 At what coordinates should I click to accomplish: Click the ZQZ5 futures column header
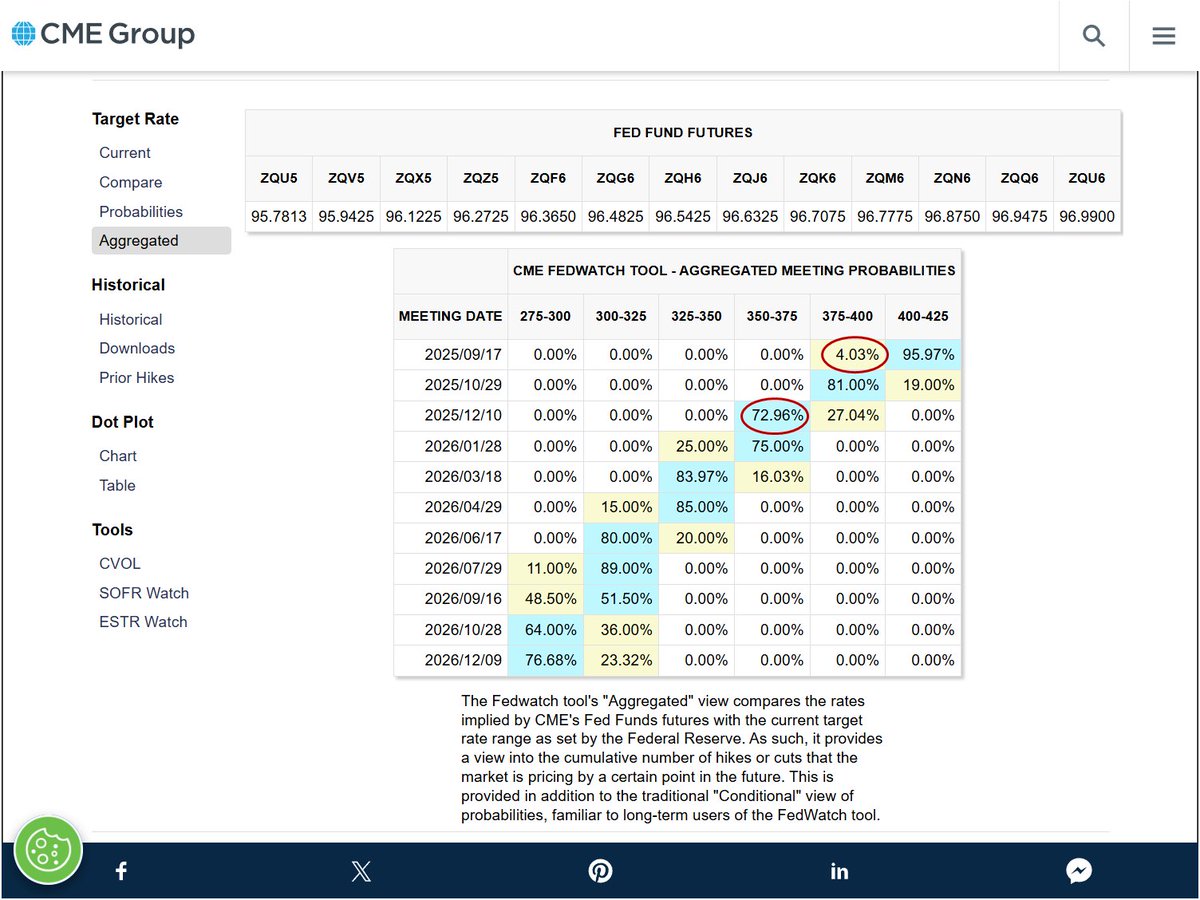480,178
